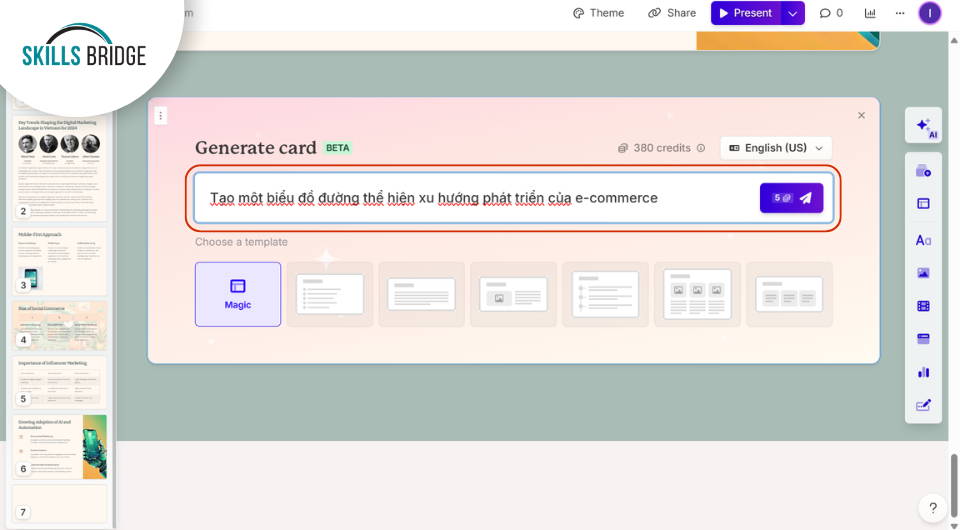960x530 pixels.
Task: Click the Share link button
Action: point(672,13)
